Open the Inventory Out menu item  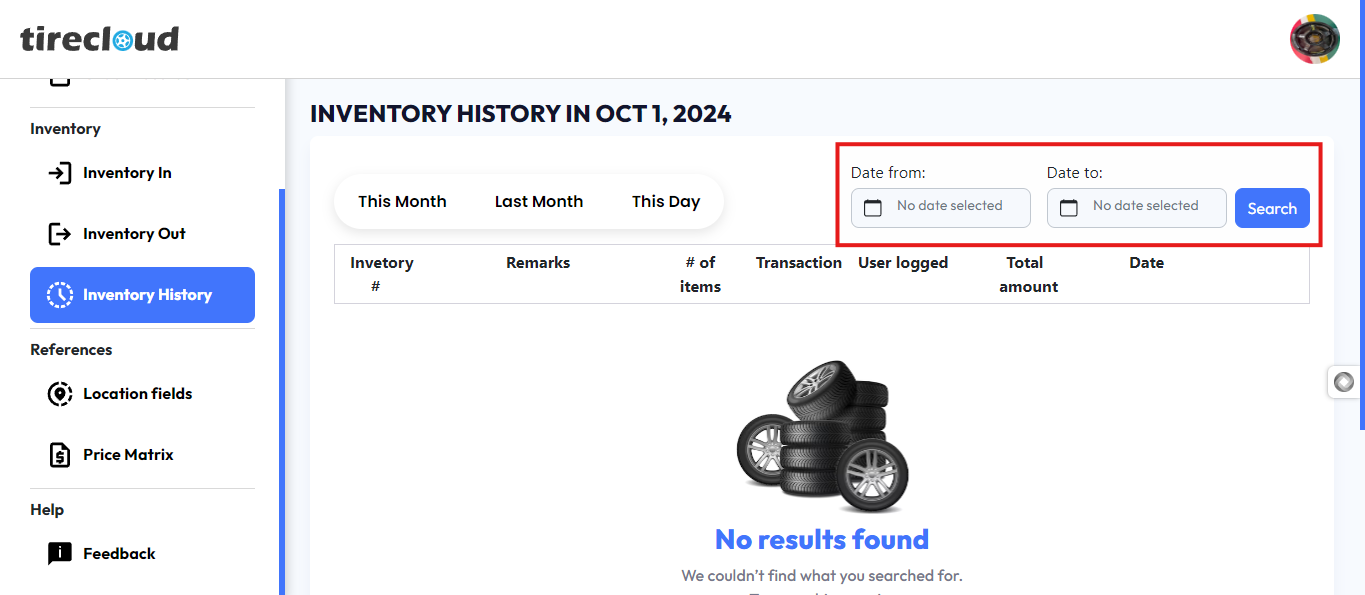(134, 234)
